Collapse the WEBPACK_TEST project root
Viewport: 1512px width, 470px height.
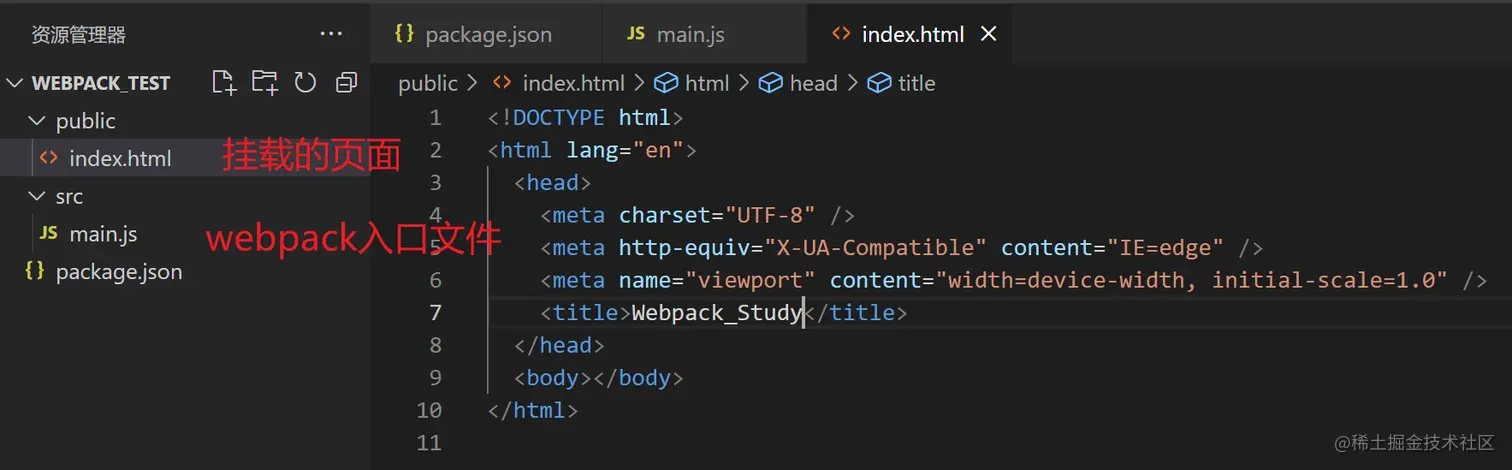[15, 83]
